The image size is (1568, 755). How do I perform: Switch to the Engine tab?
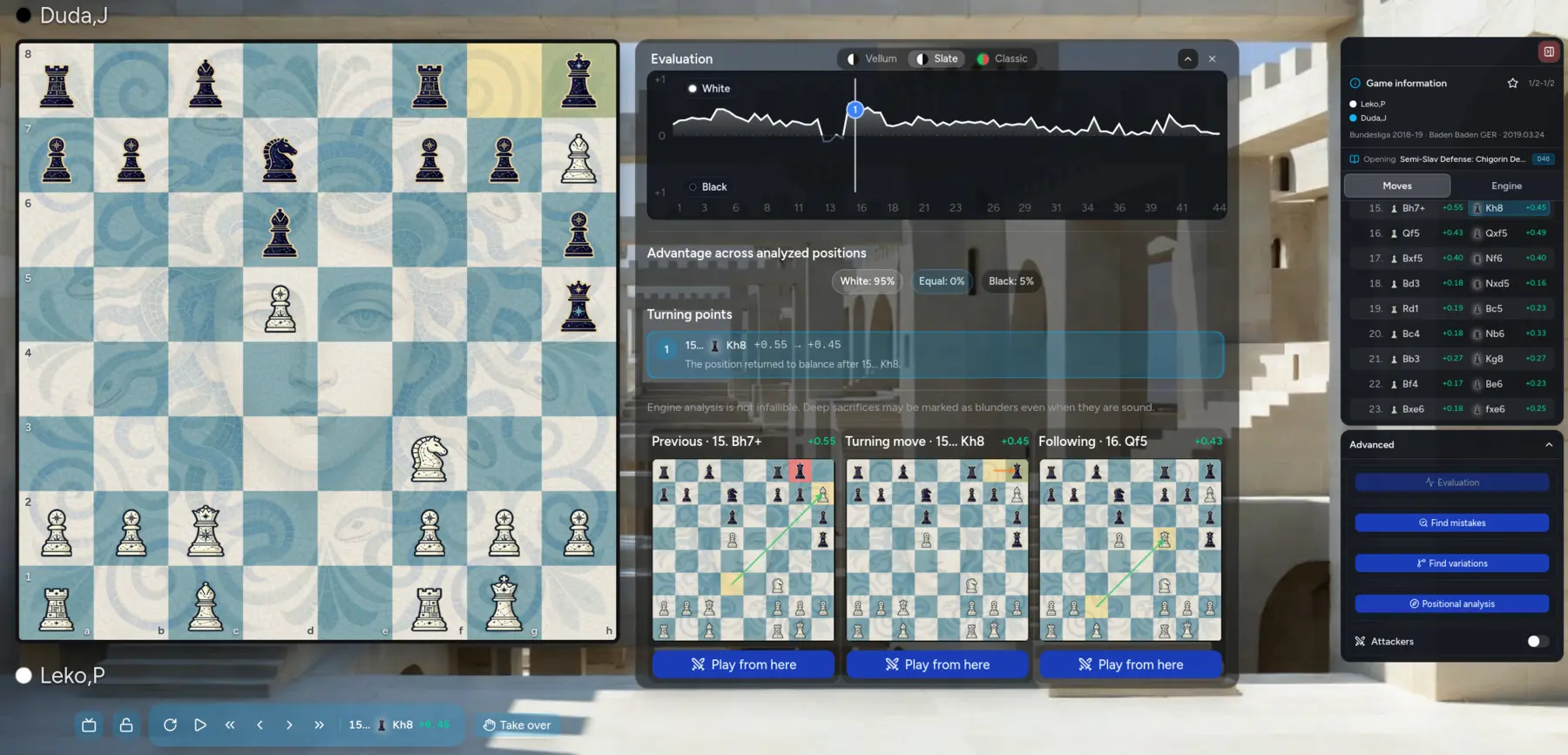(1506, 185)
